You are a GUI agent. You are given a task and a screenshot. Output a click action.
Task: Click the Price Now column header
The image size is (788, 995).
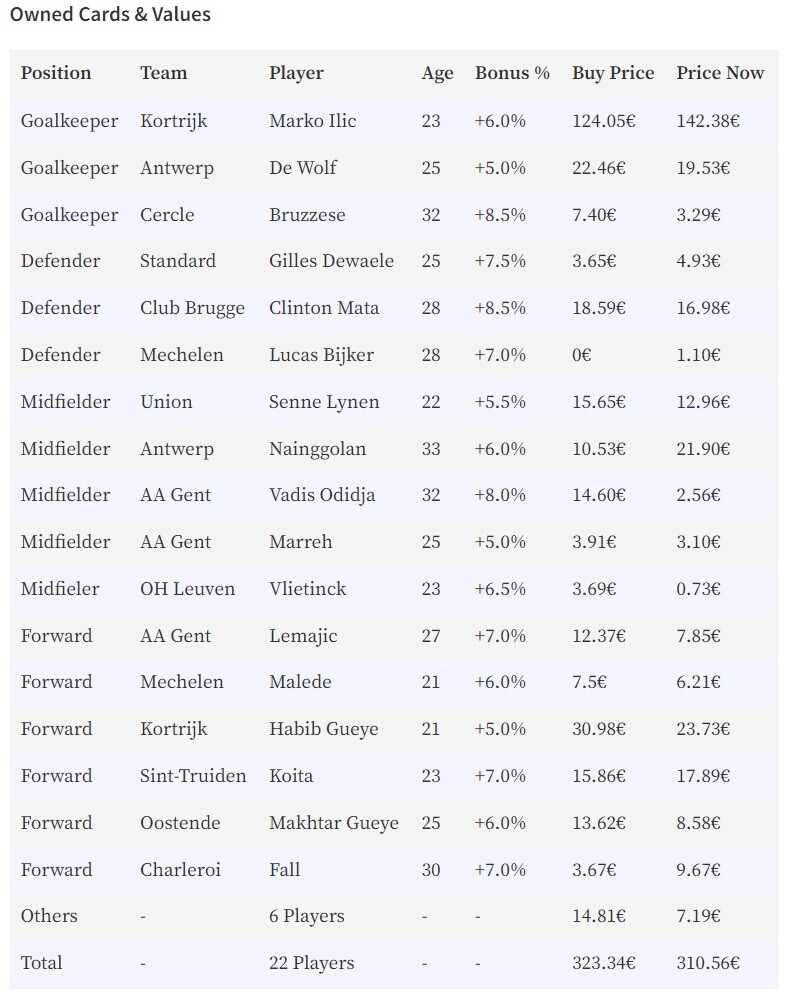pos(720,73)
